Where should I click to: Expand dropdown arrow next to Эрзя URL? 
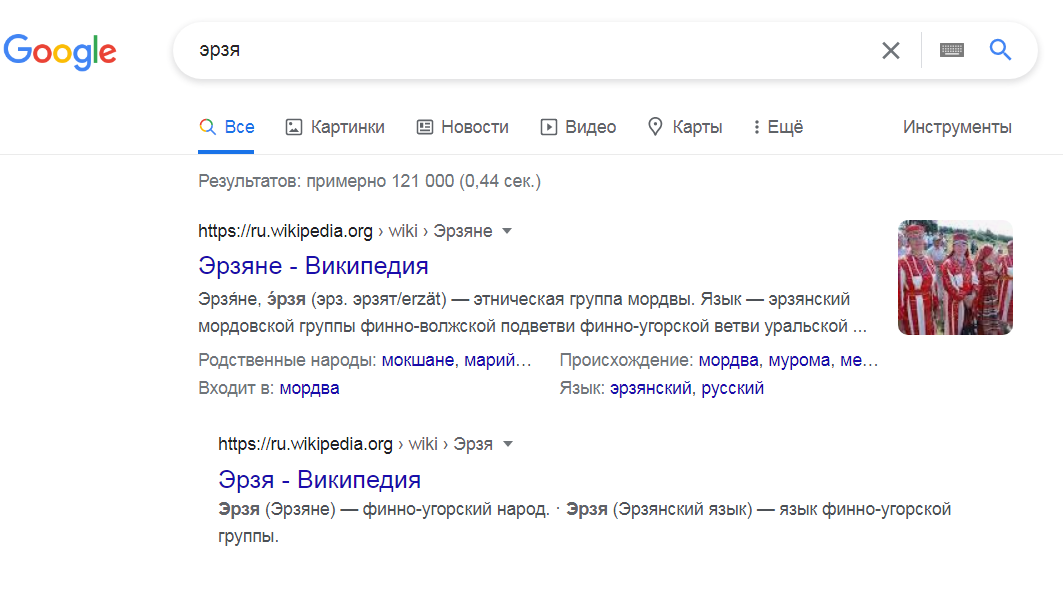tap(507, 443)
